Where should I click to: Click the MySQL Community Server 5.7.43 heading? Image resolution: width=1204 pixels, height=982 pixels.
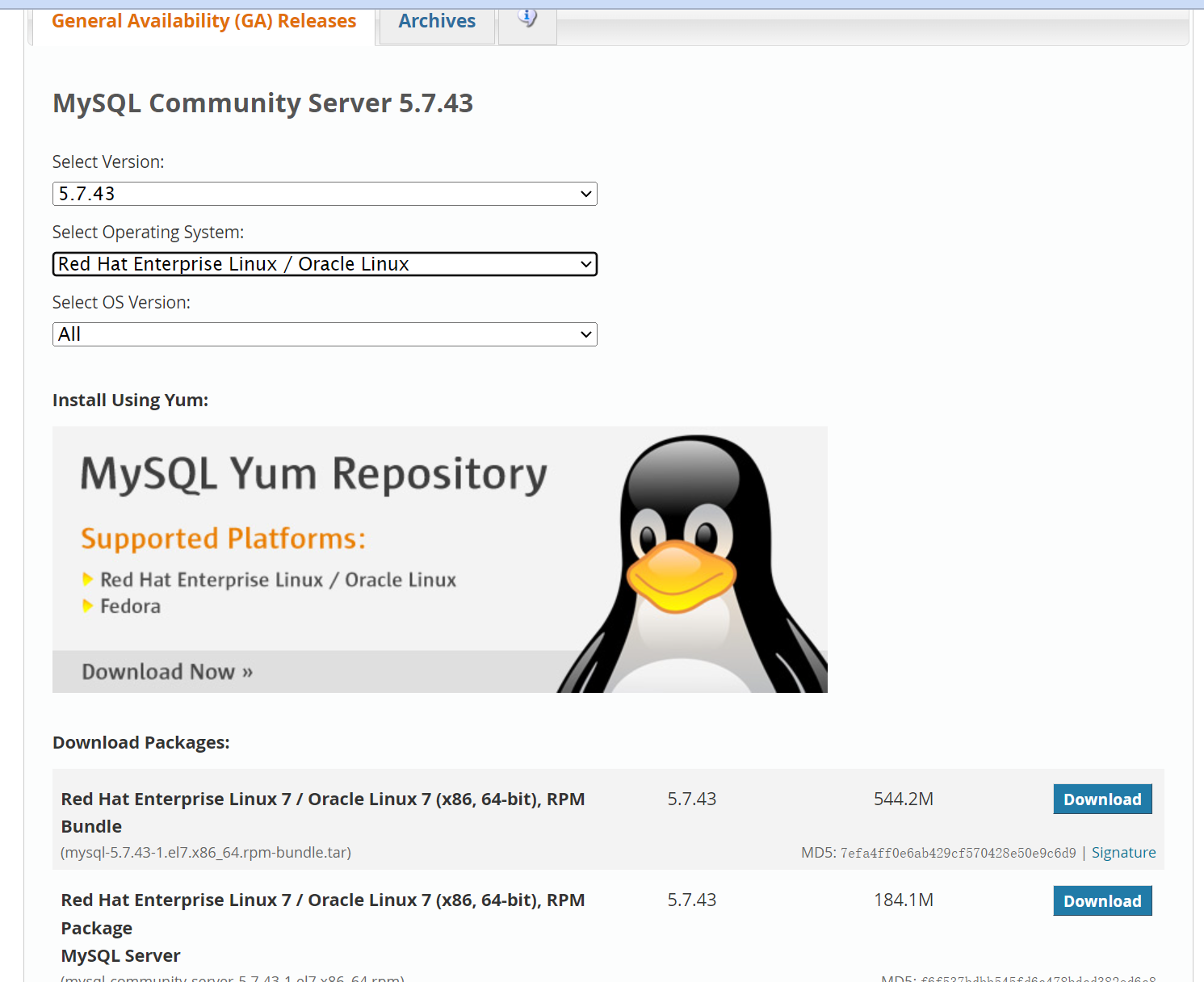tap(263, 103)
